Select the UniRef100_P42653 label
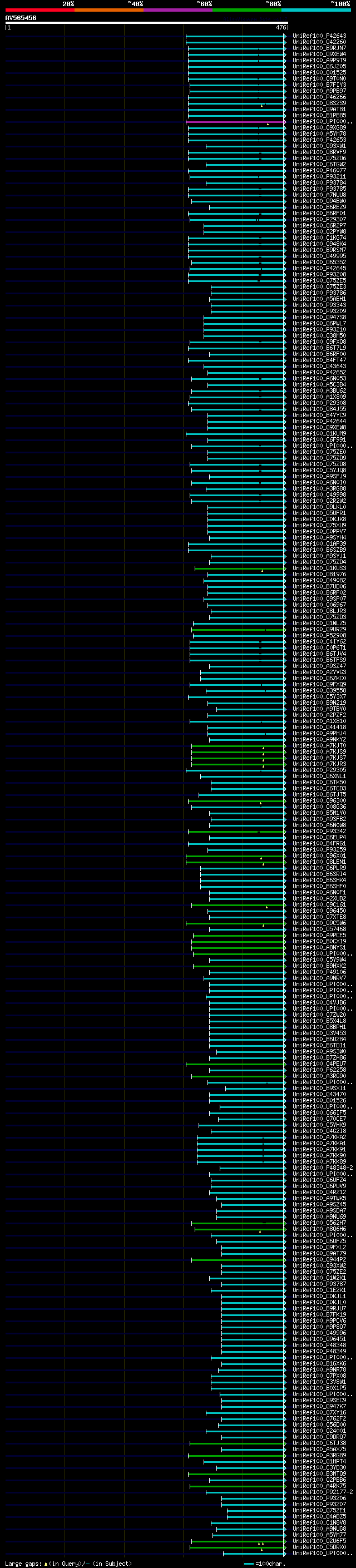The width and height of the screenshot is (356, 1568). pyautogui.click(x=319, y=140)
